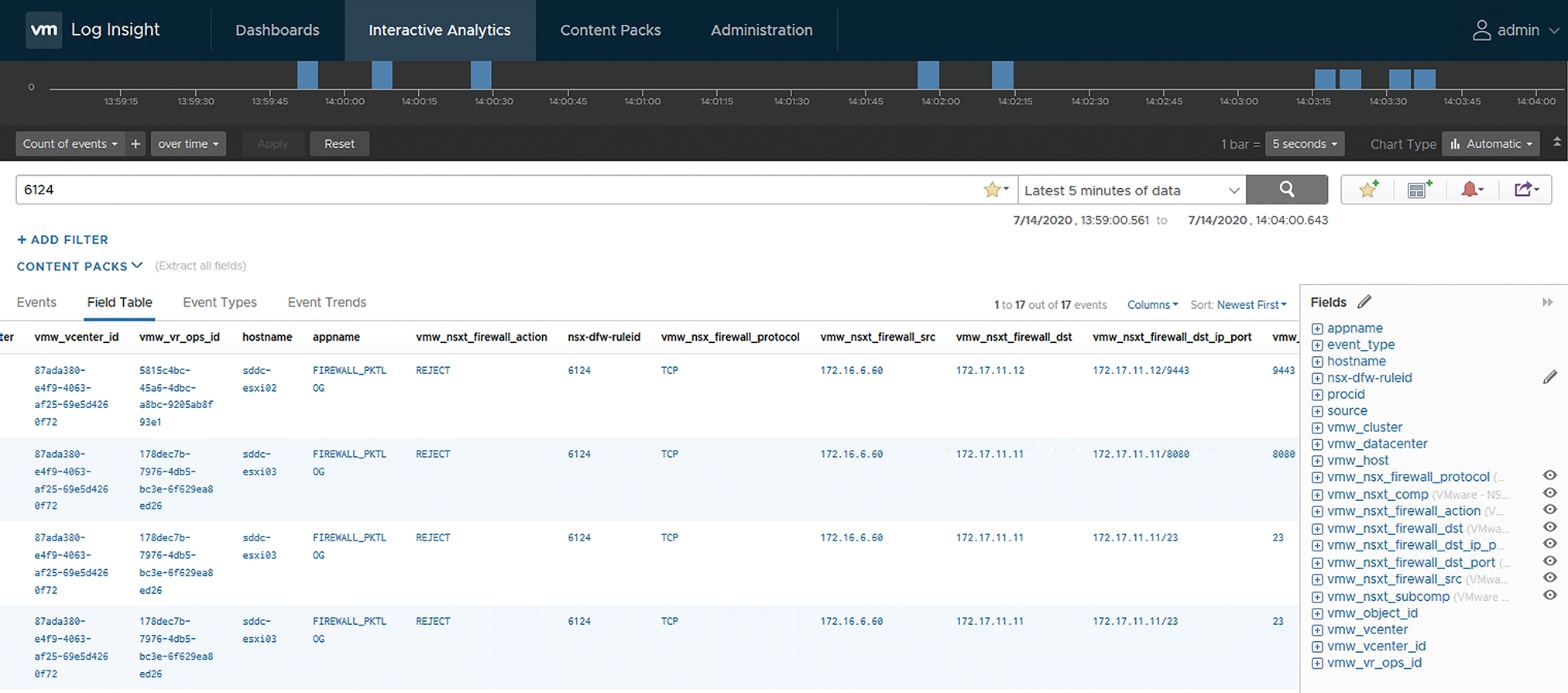The height and width of the screenshot is (693, 1568).
Task: Toggle visibility eye for vmw_nsxt_firewall_dst
Action: pyautogui.click(x=1549, y=527)
